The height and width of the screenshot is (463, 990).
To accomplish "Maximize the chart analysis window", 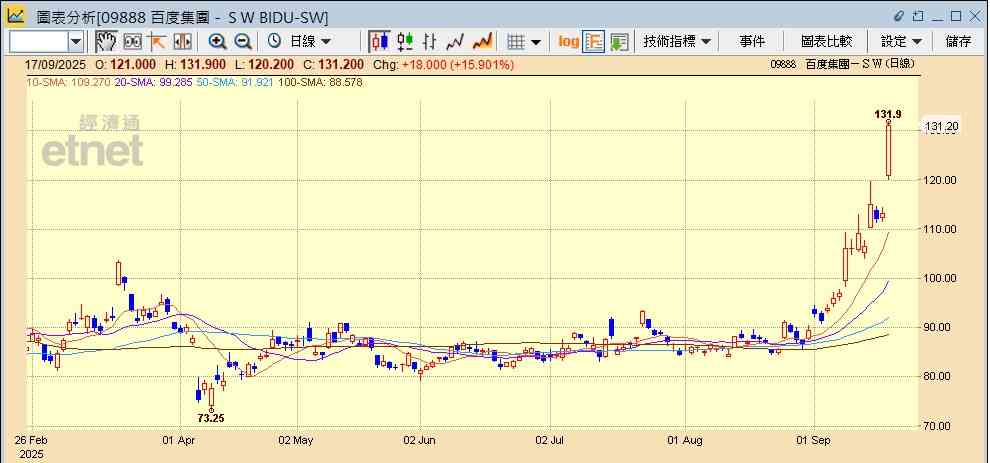I will pos(957,16).
